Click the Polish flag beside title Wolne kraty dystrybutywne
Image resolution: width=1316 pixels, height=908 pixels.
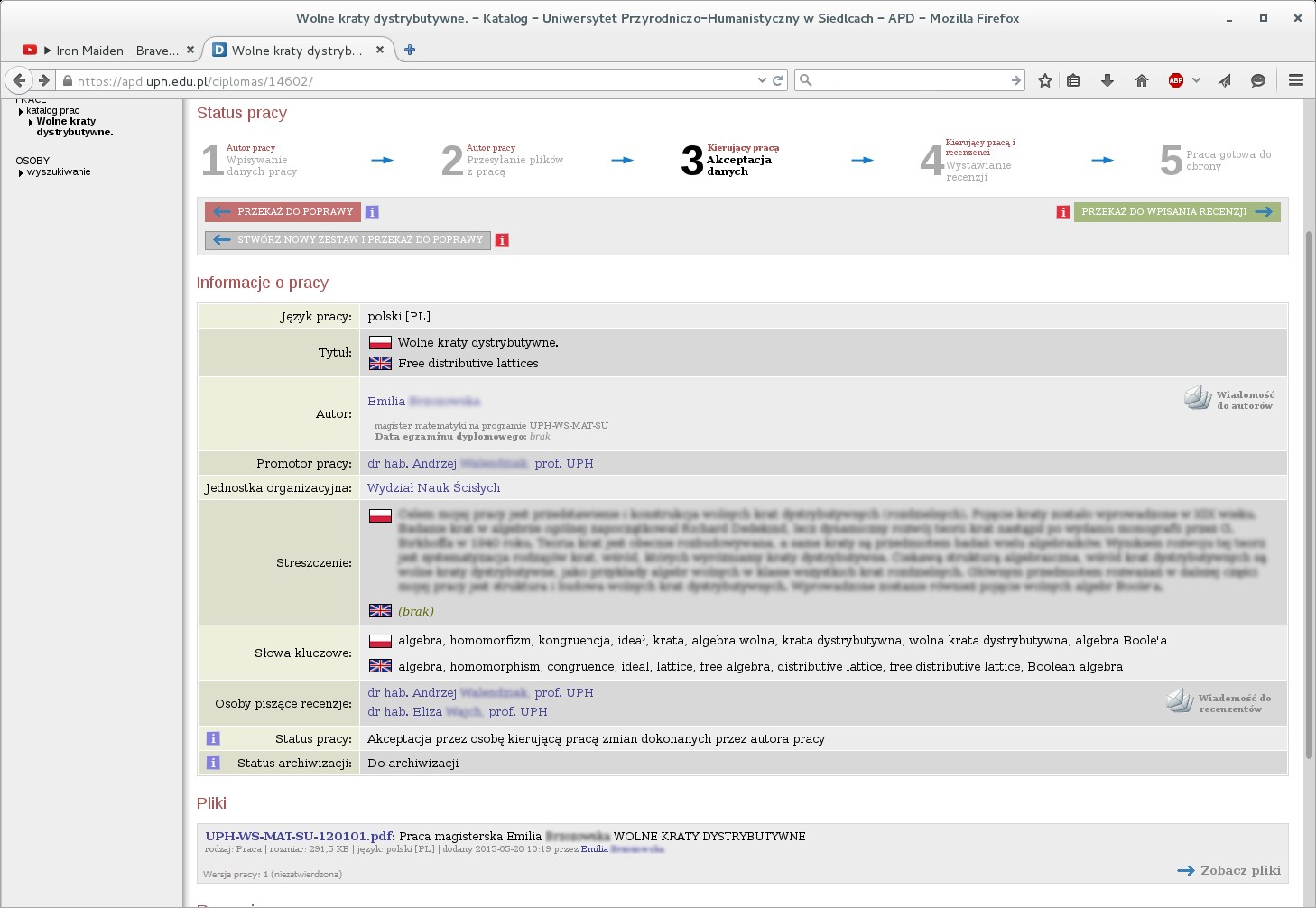tap(381, 343)
